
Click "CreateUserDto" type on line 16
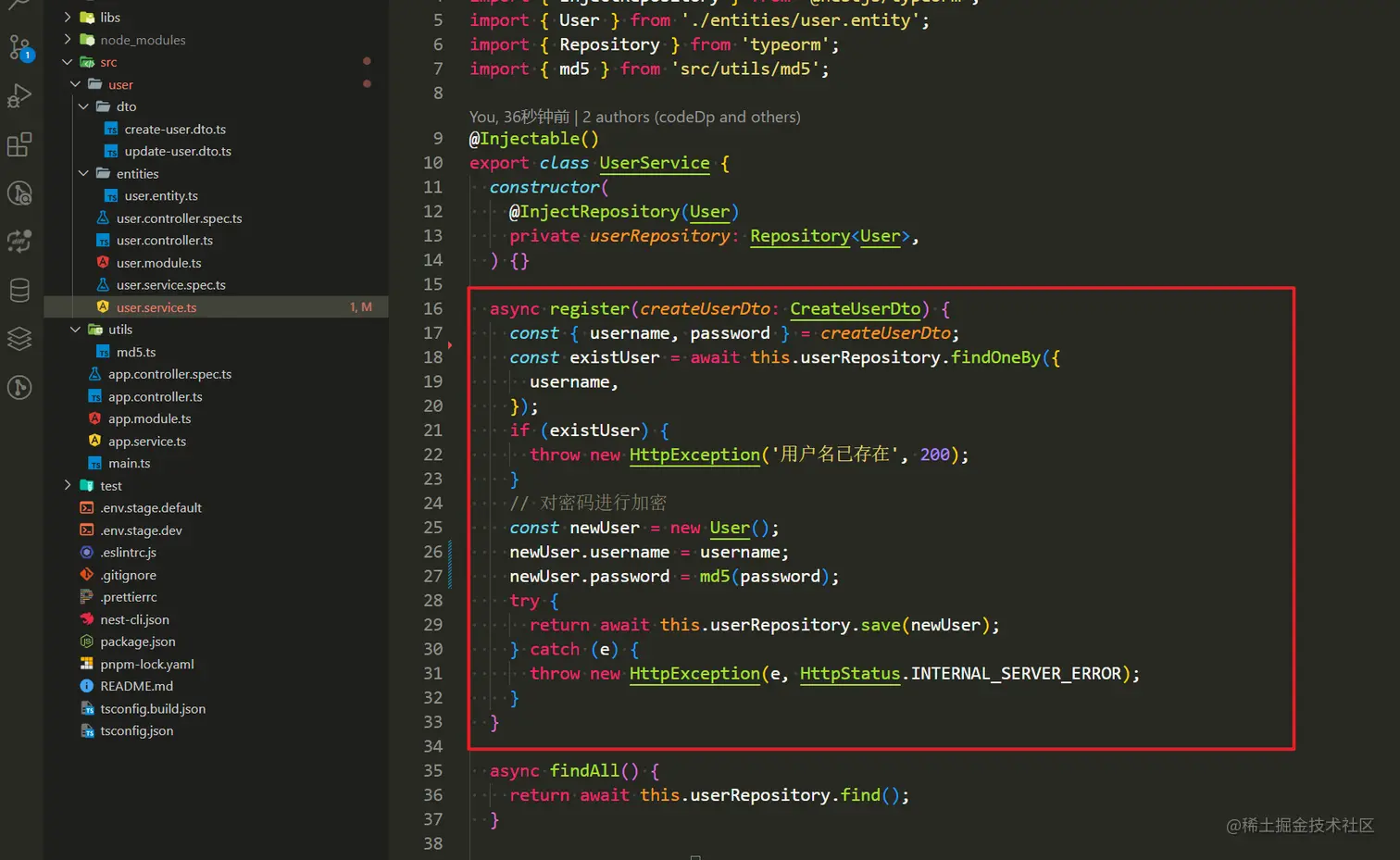pyautogui.click(x=856, y=309)
